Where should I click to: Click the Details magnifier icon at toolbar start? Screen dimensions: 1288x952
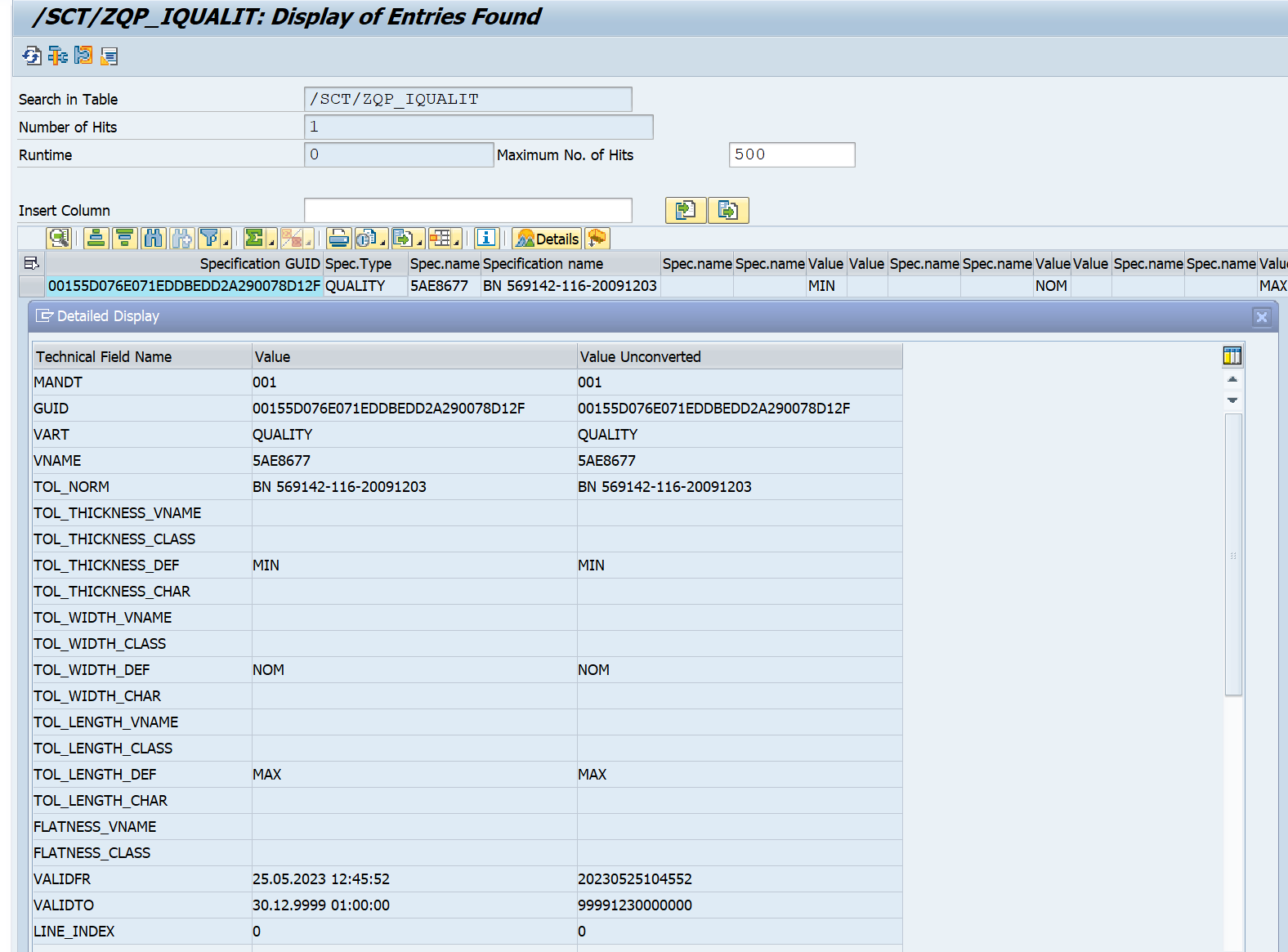pyautogui.click(x=59, y=238)
